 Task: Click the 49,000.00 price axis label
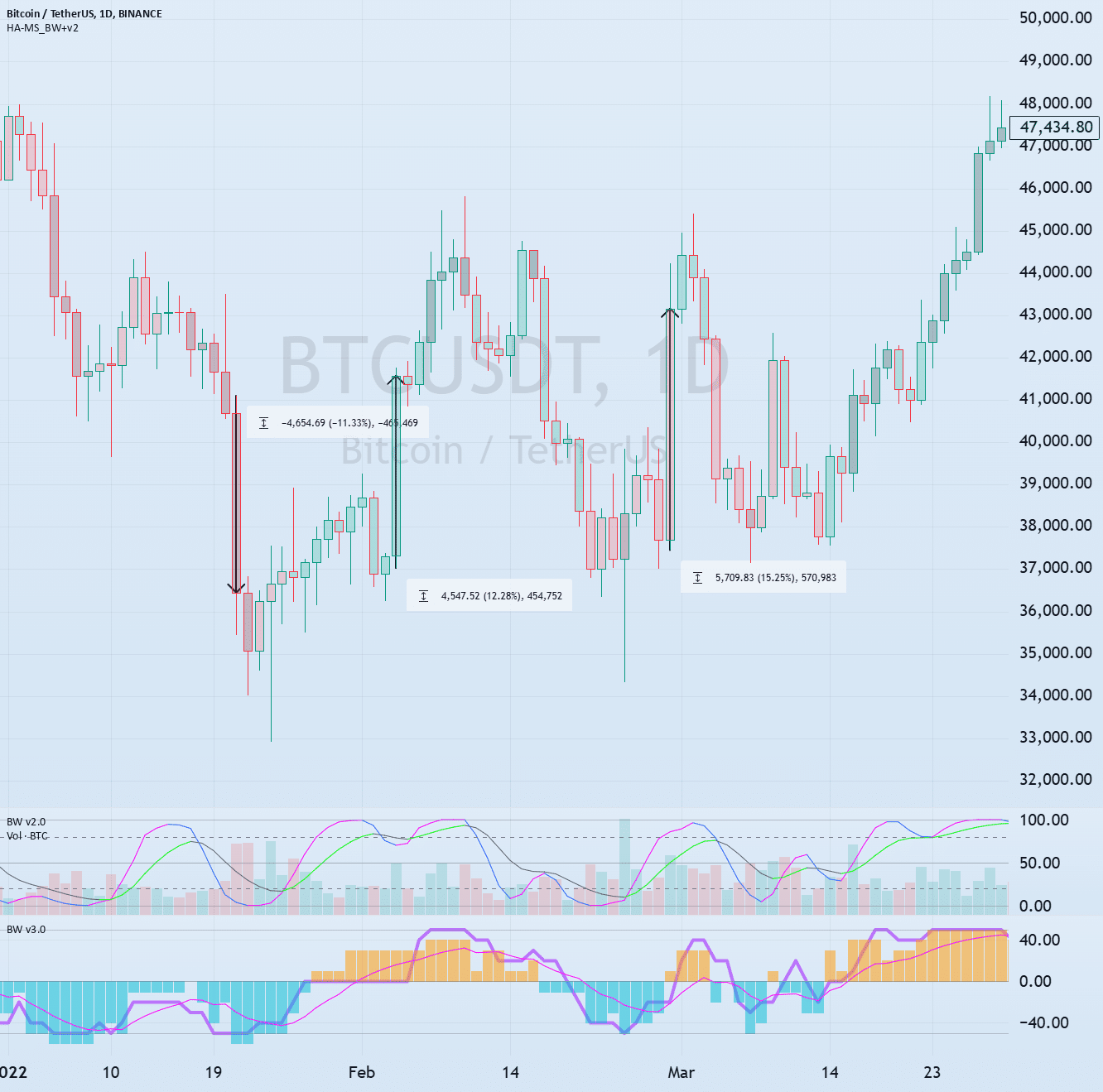(x=1056, y=60)
